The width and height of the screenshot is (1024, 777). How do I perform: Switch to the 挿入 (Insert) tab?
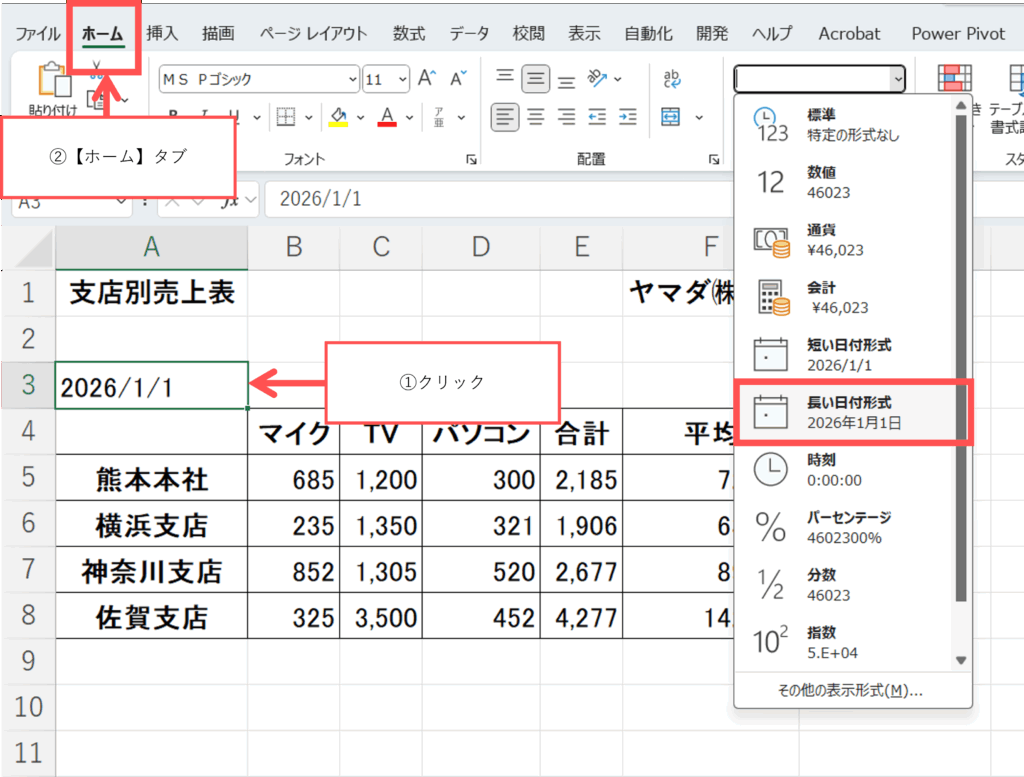(x=162, y=33)
